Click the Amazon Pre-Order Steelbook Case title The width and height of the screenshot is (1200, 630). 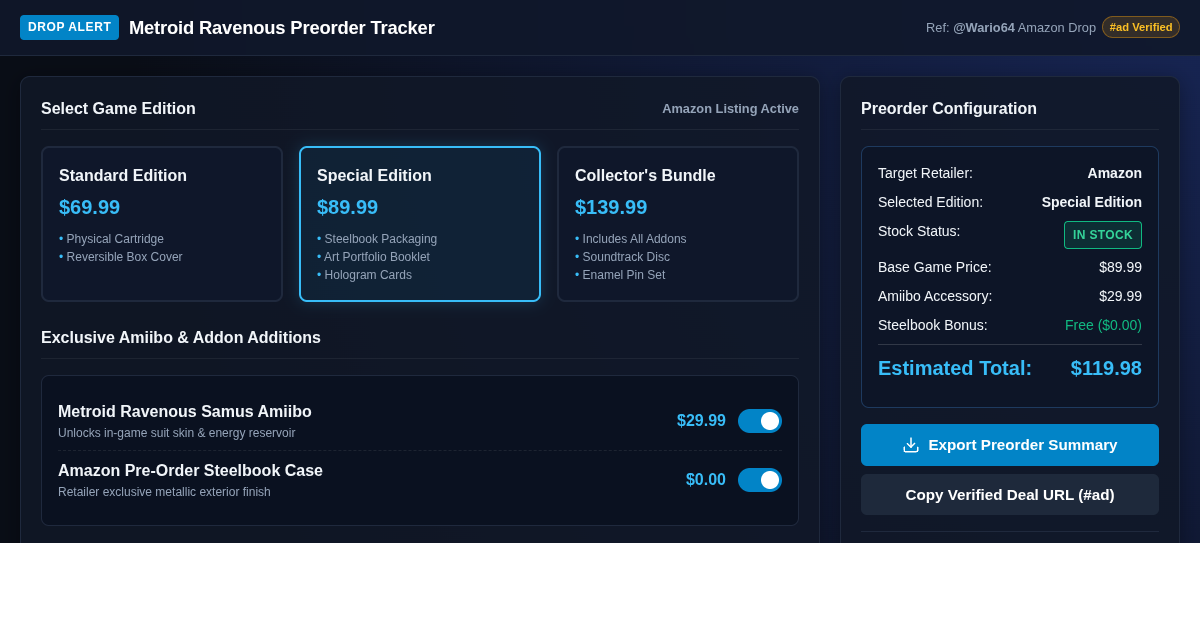[x=190, y=471]
